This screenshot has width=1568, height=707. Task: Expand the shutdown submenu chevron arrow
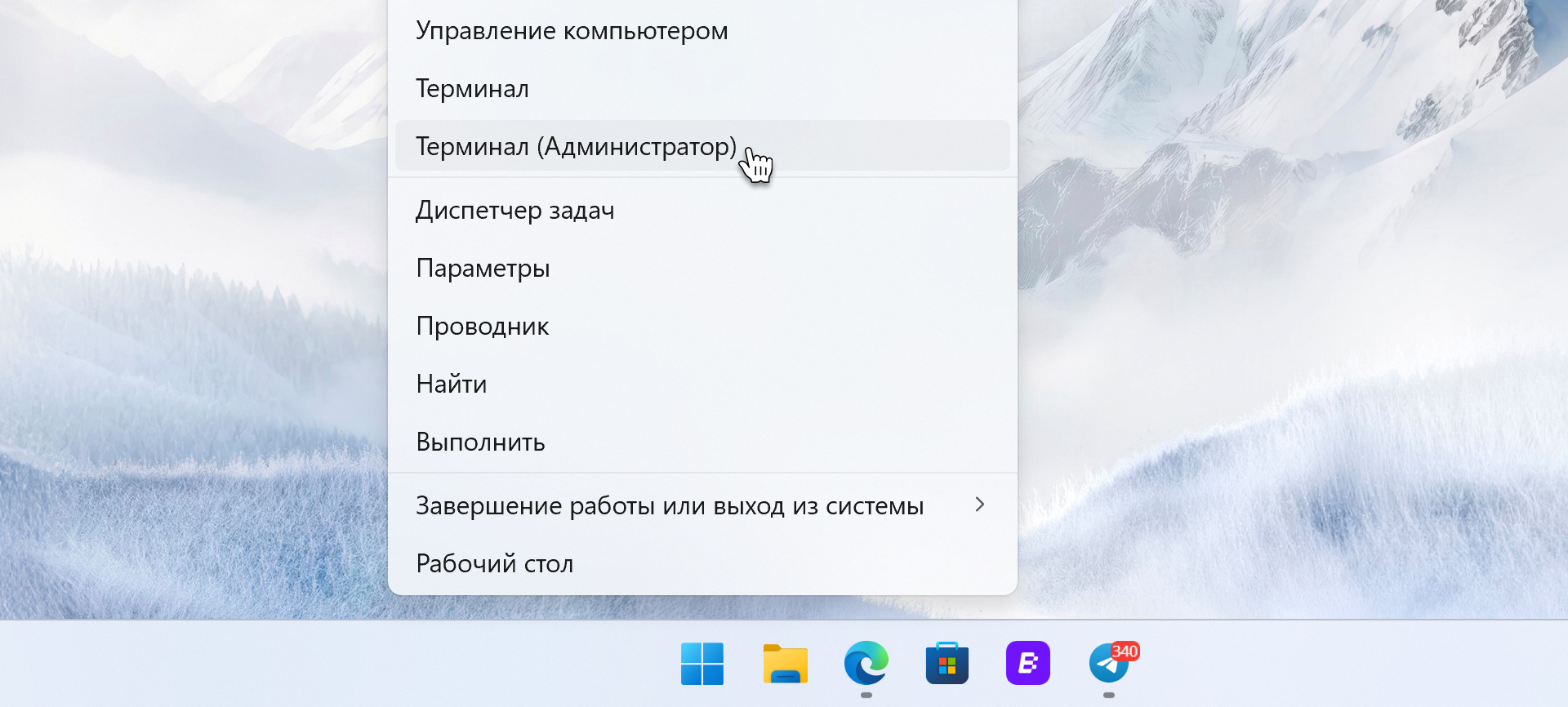980,505
